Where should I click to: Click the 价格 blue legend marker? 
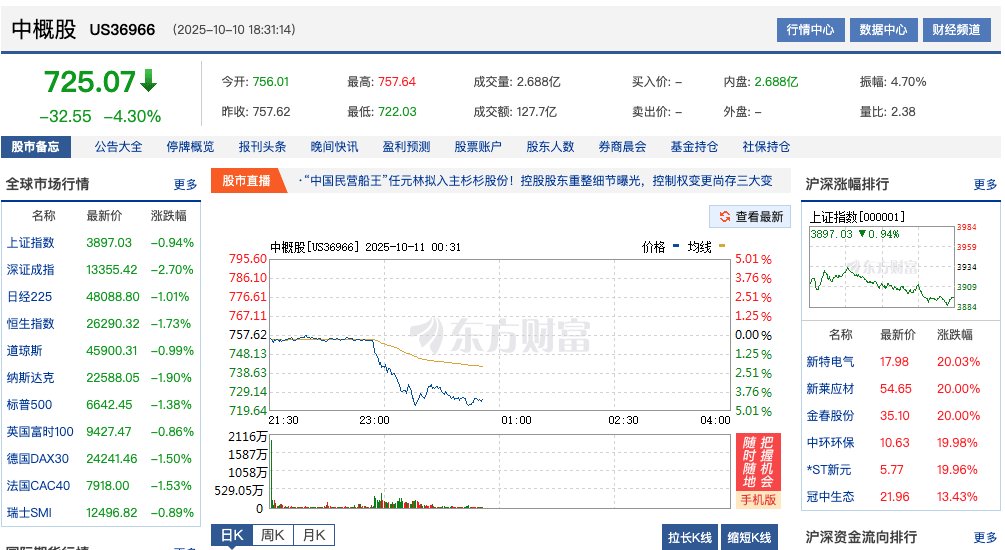[x=676, y=246]
